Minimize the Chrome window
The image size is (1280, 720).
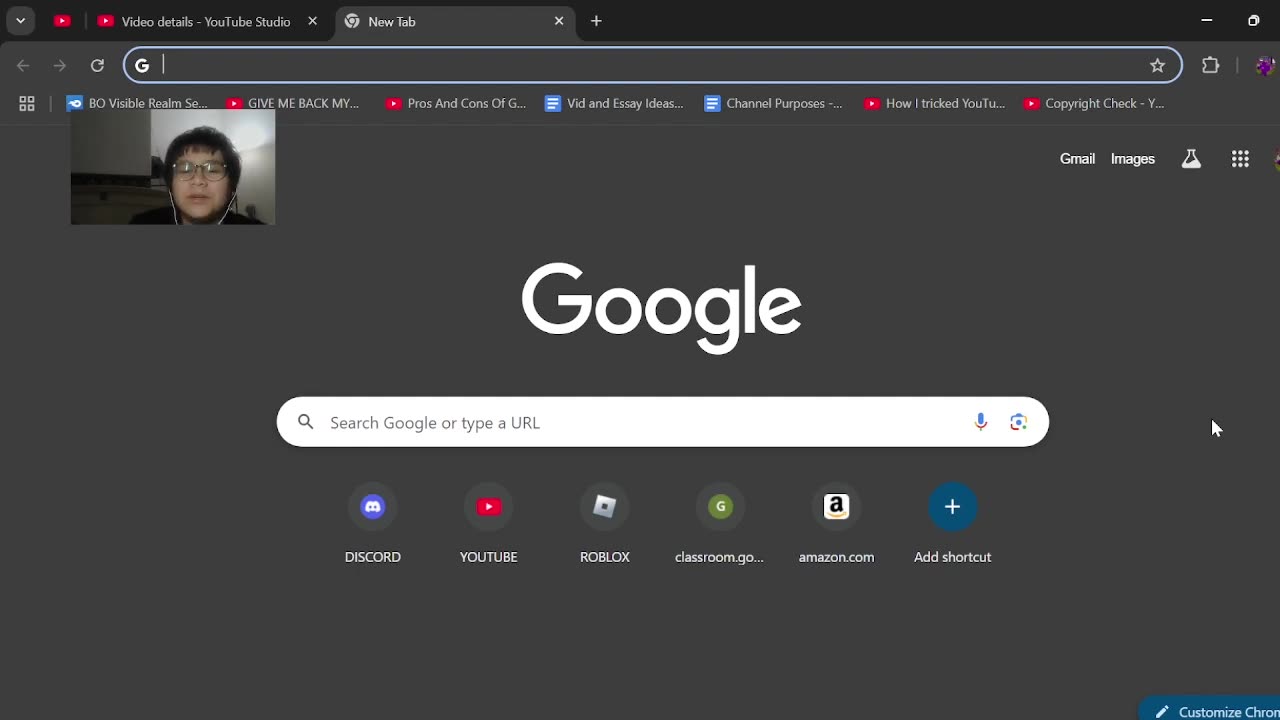[1207, 20]
